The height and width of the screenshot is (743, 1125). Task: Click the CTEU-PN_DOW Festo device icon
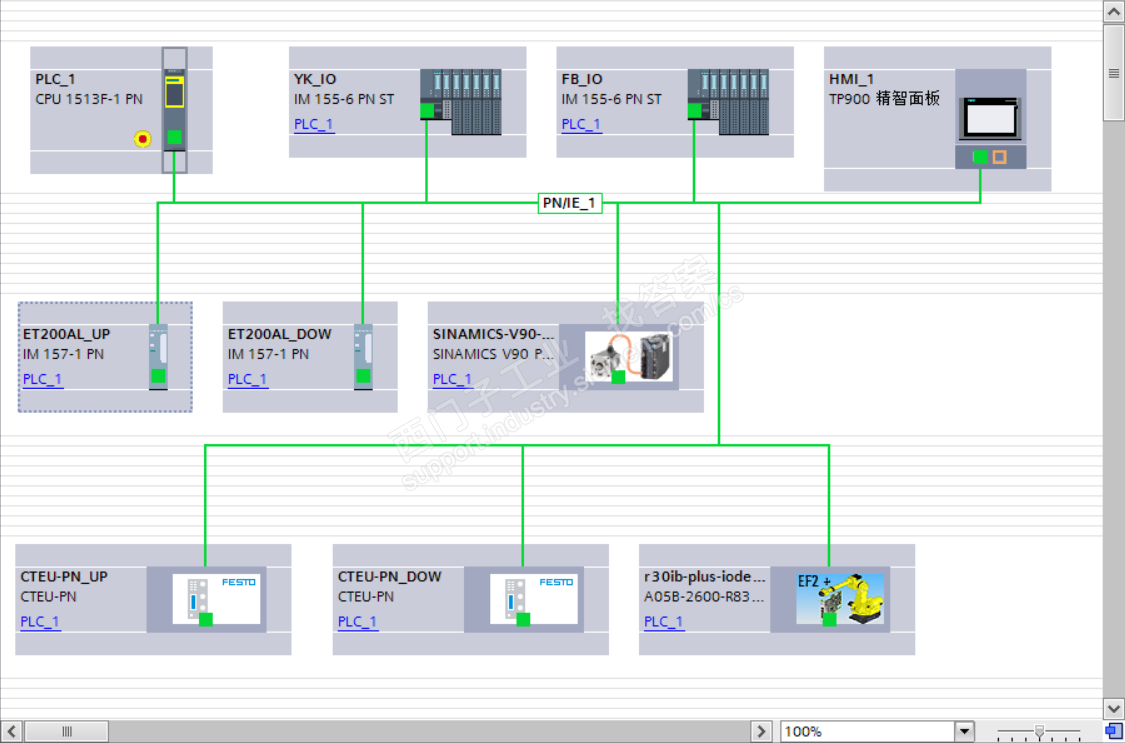click(534, 599)
